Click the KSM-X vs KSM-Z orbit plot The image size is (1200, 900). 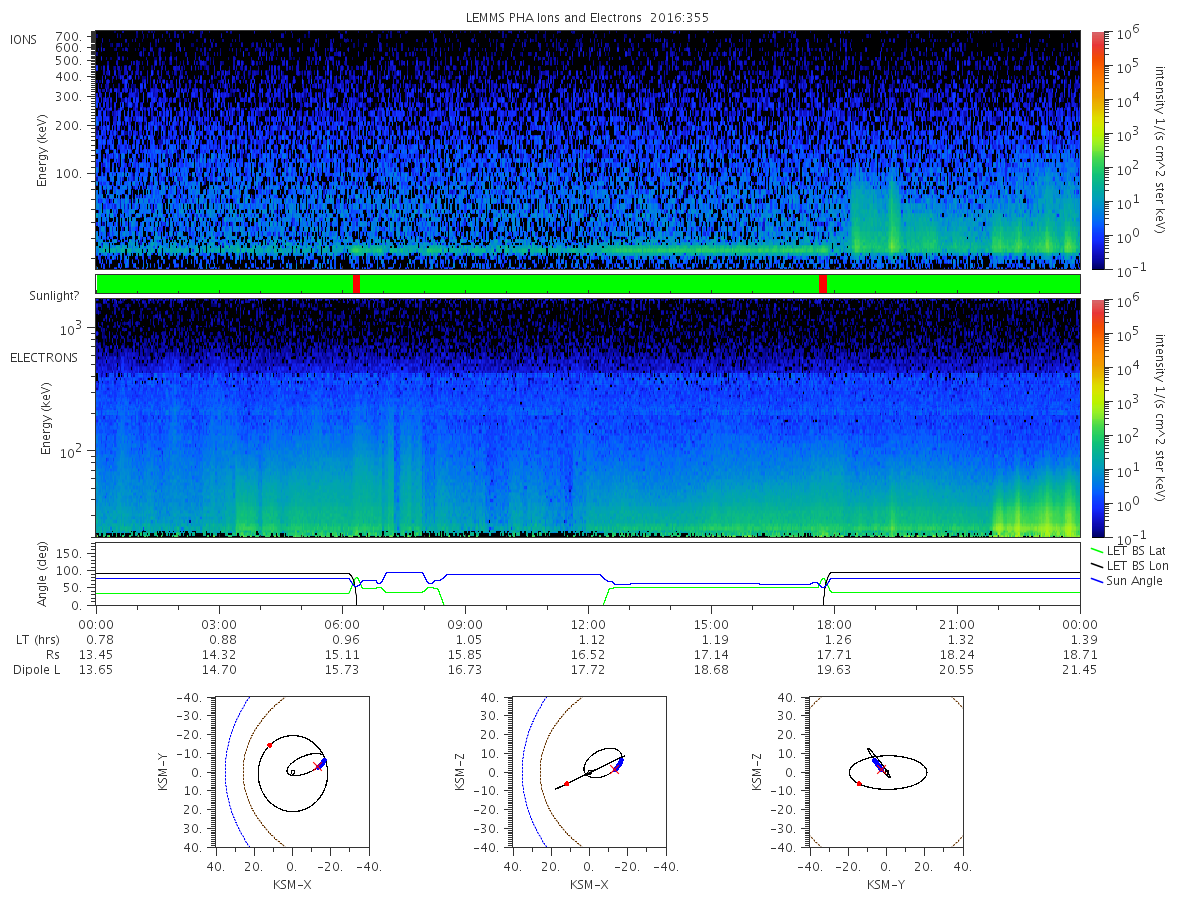coord(588,772)
